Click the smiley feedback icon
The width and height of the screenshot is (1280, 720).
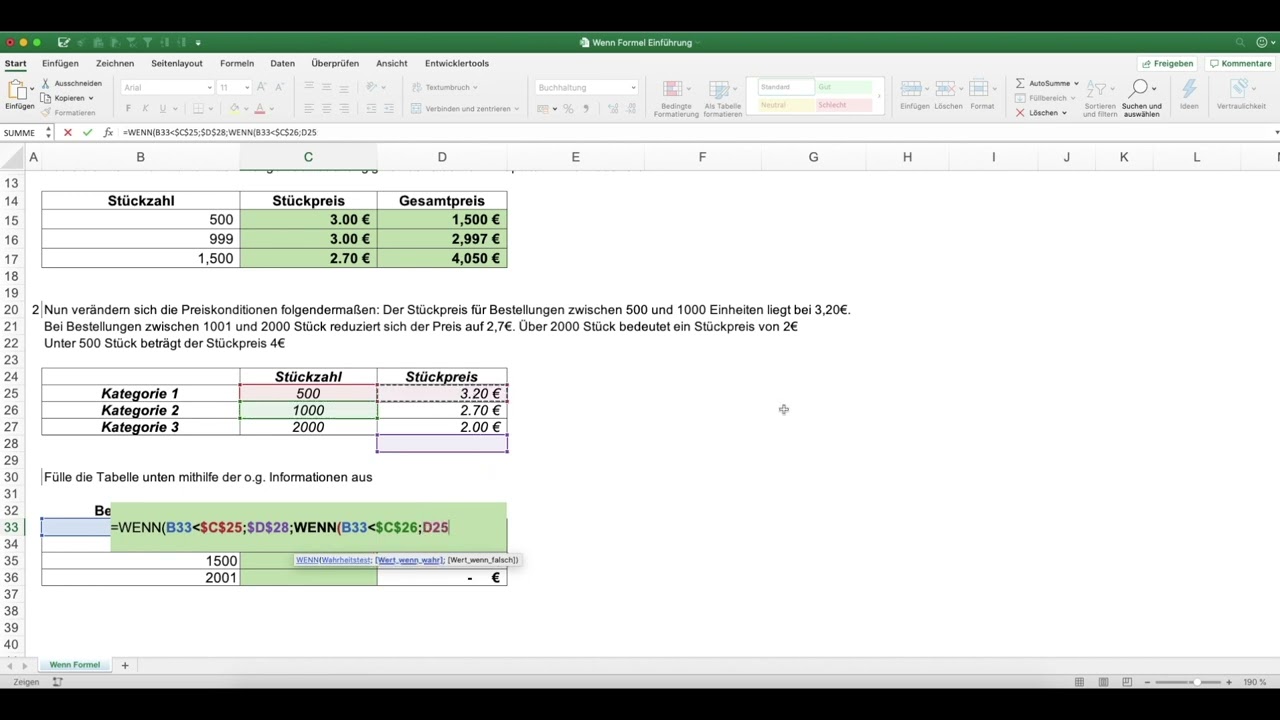point(1261,42)
